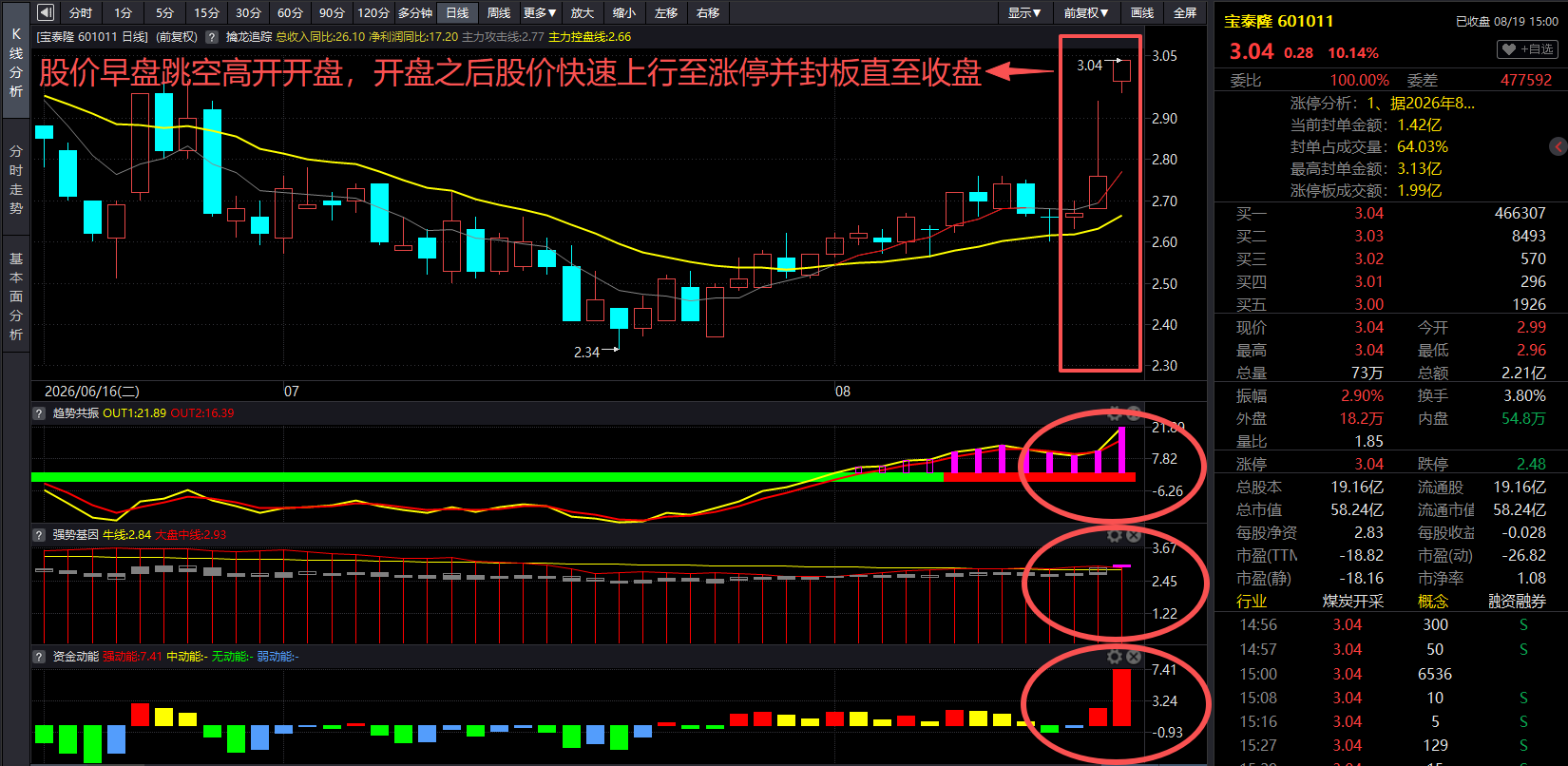Click the 擒龙追踪 indicator name
The image size is (1568, 766).
click(x=249, y=37)
